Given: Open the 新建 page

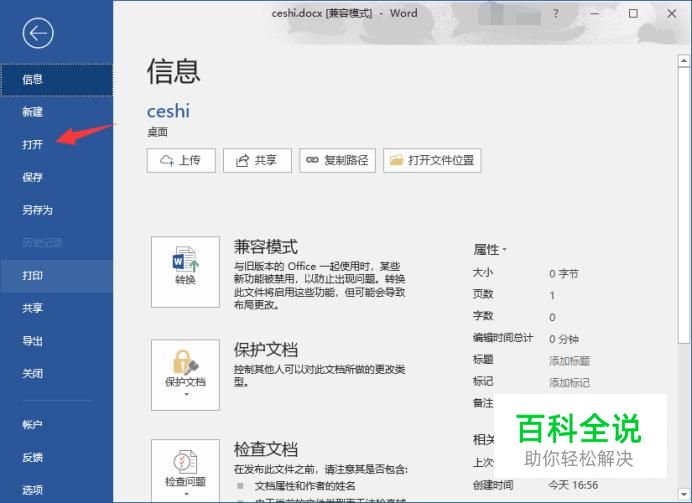Looking at the screenshot, I should point(56,112).
